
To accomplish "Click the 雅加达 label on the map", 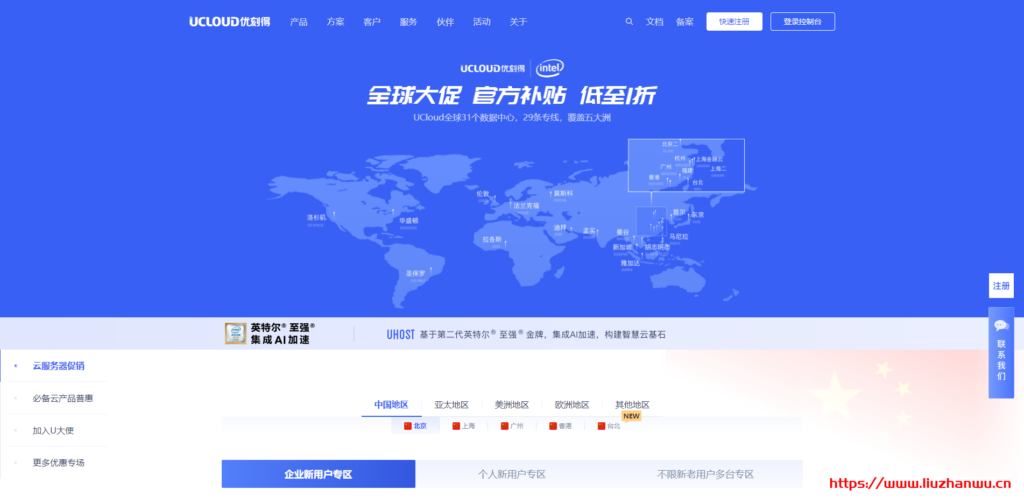I will coord(630,263).
